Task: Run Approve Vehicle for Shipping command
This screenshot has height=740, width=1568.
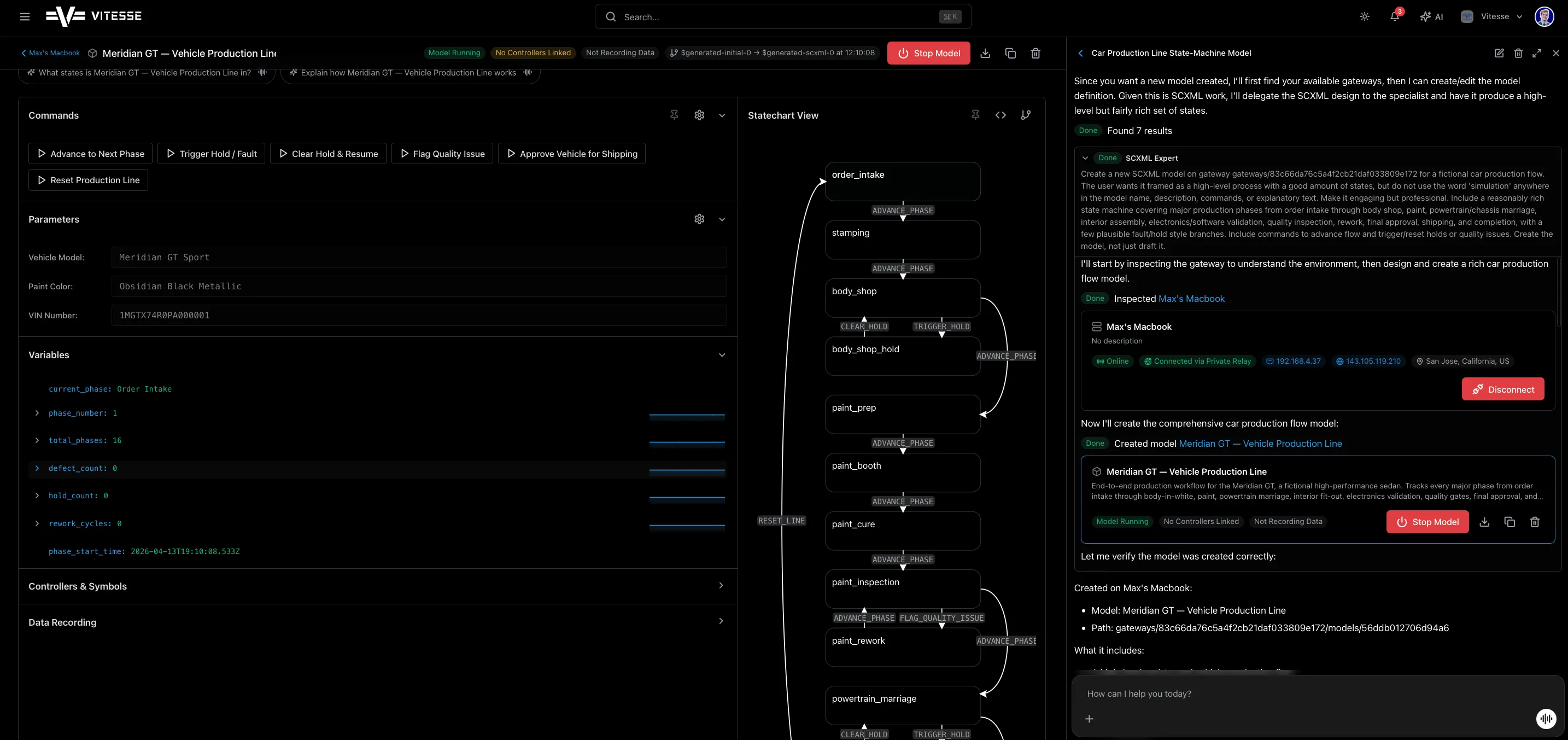Action: [571, 154]
